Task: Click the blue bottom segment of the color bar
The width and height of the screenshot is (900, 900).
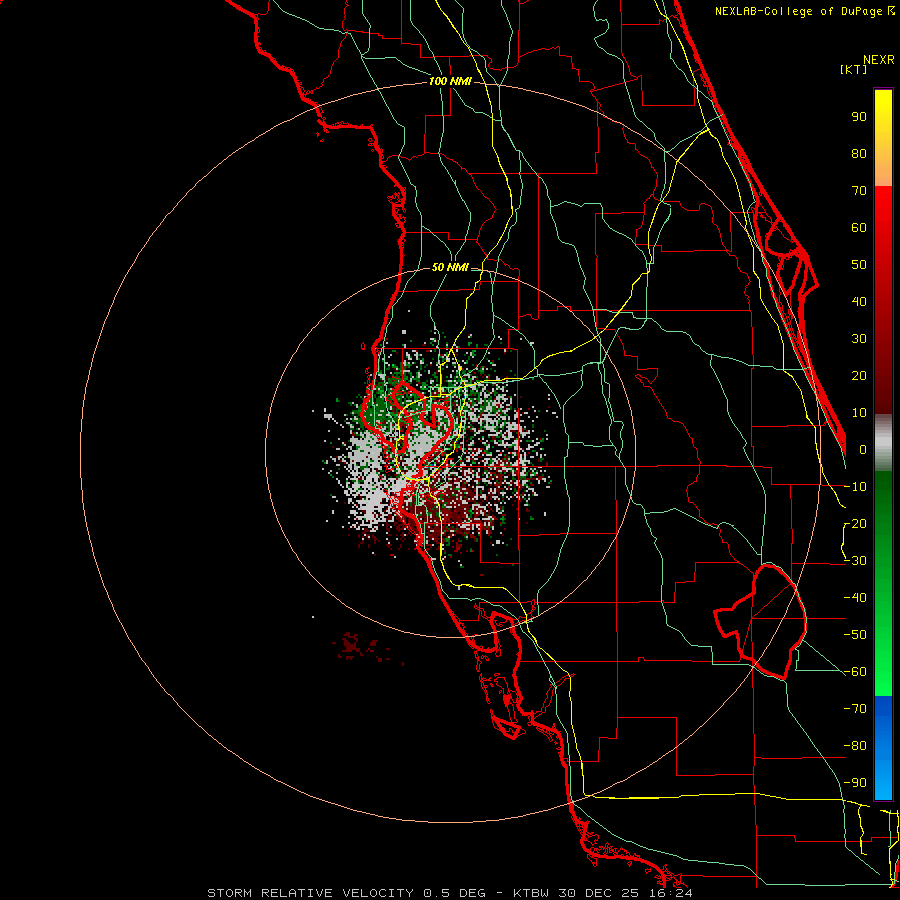Action: click(883, 748)
